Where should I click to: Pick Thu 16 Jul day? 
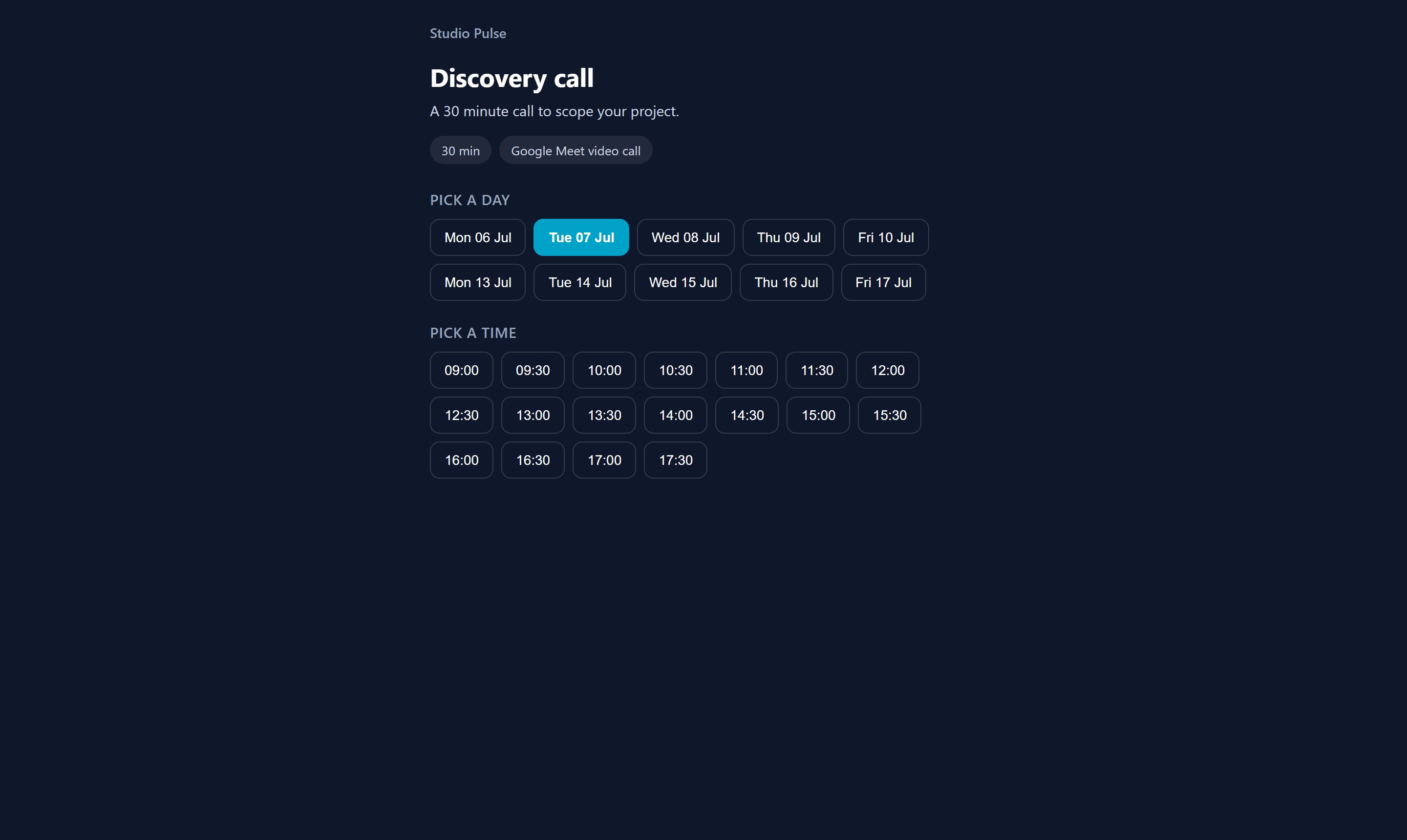point(786,282)
